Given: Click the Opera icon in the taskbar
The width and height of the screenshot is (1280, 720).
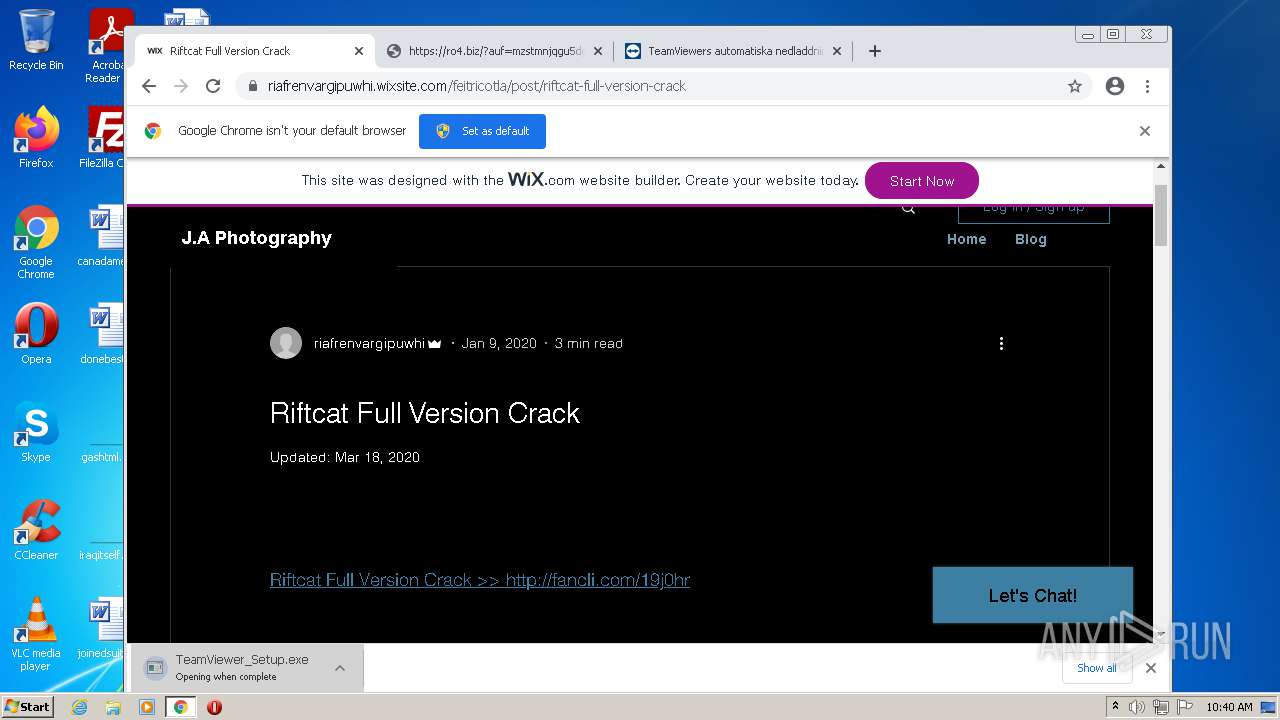Looking at the screenshot, I should tap(214, 707).
